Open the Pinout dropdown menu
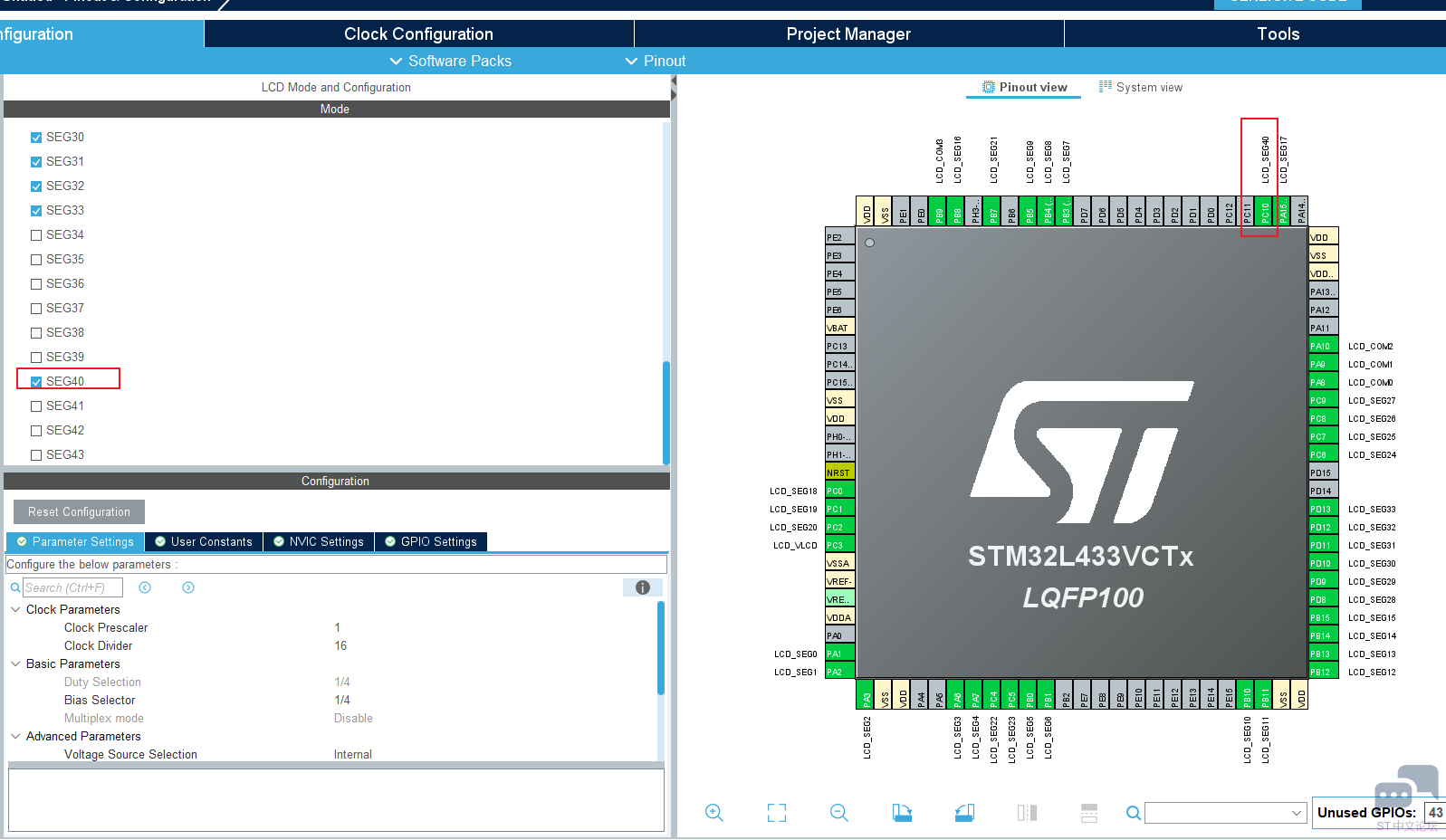 (x=656, y=61)
